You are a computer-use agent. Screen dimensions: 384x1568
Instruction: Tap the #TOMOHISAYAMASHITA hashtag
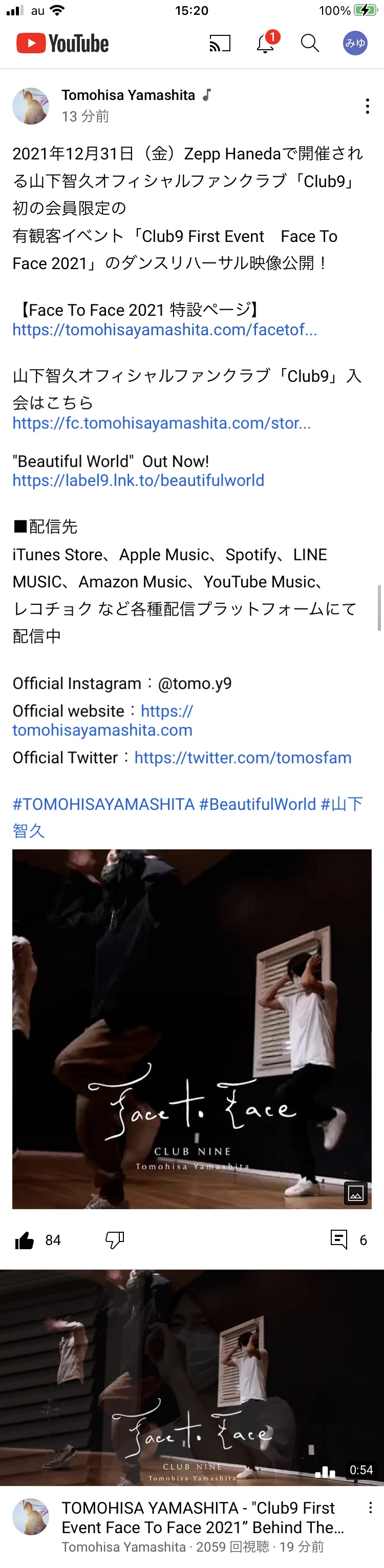(103, 804)
